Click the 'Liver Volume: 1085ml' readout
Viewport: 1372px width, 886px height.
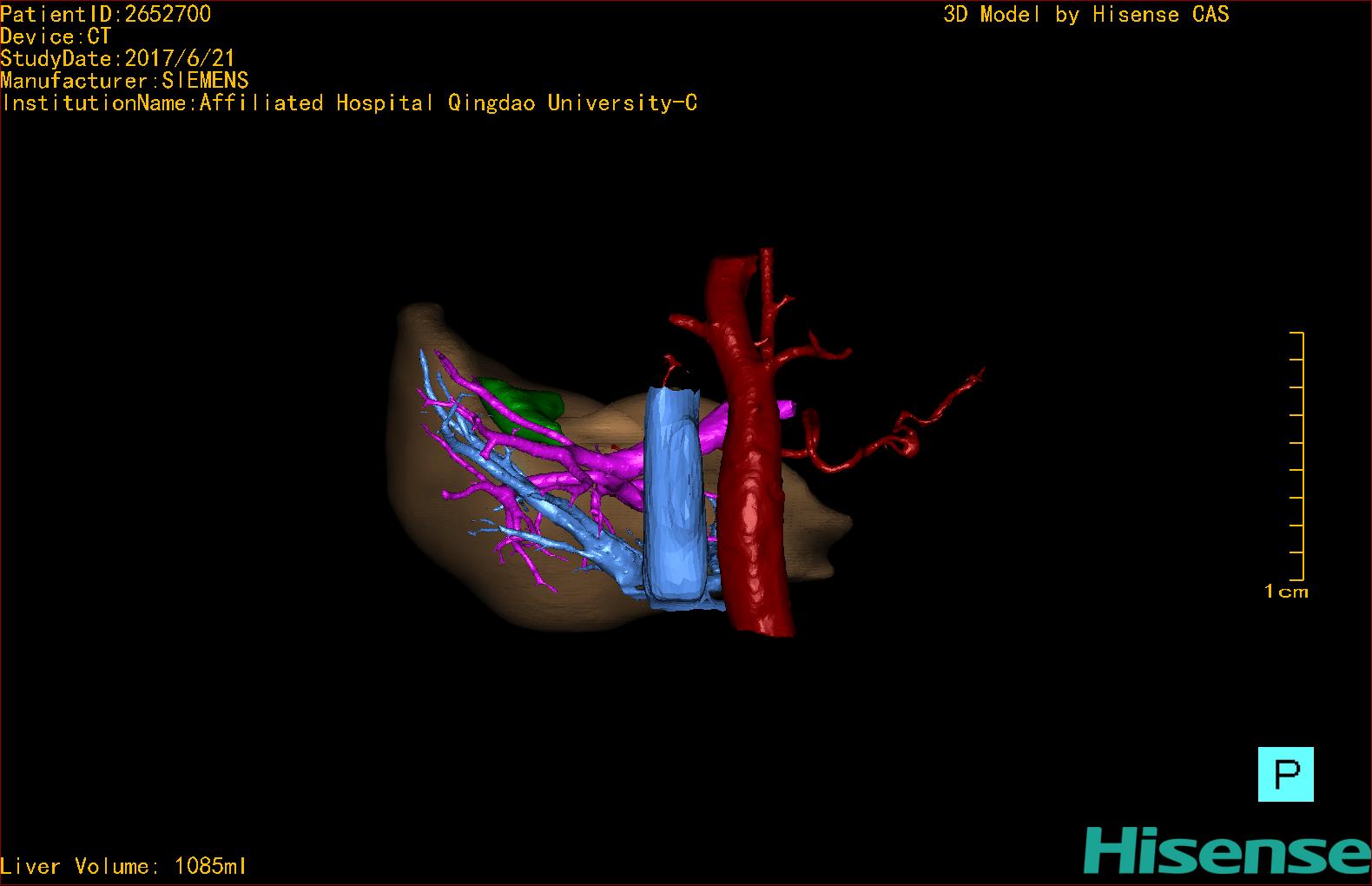(x=123, y=866)
